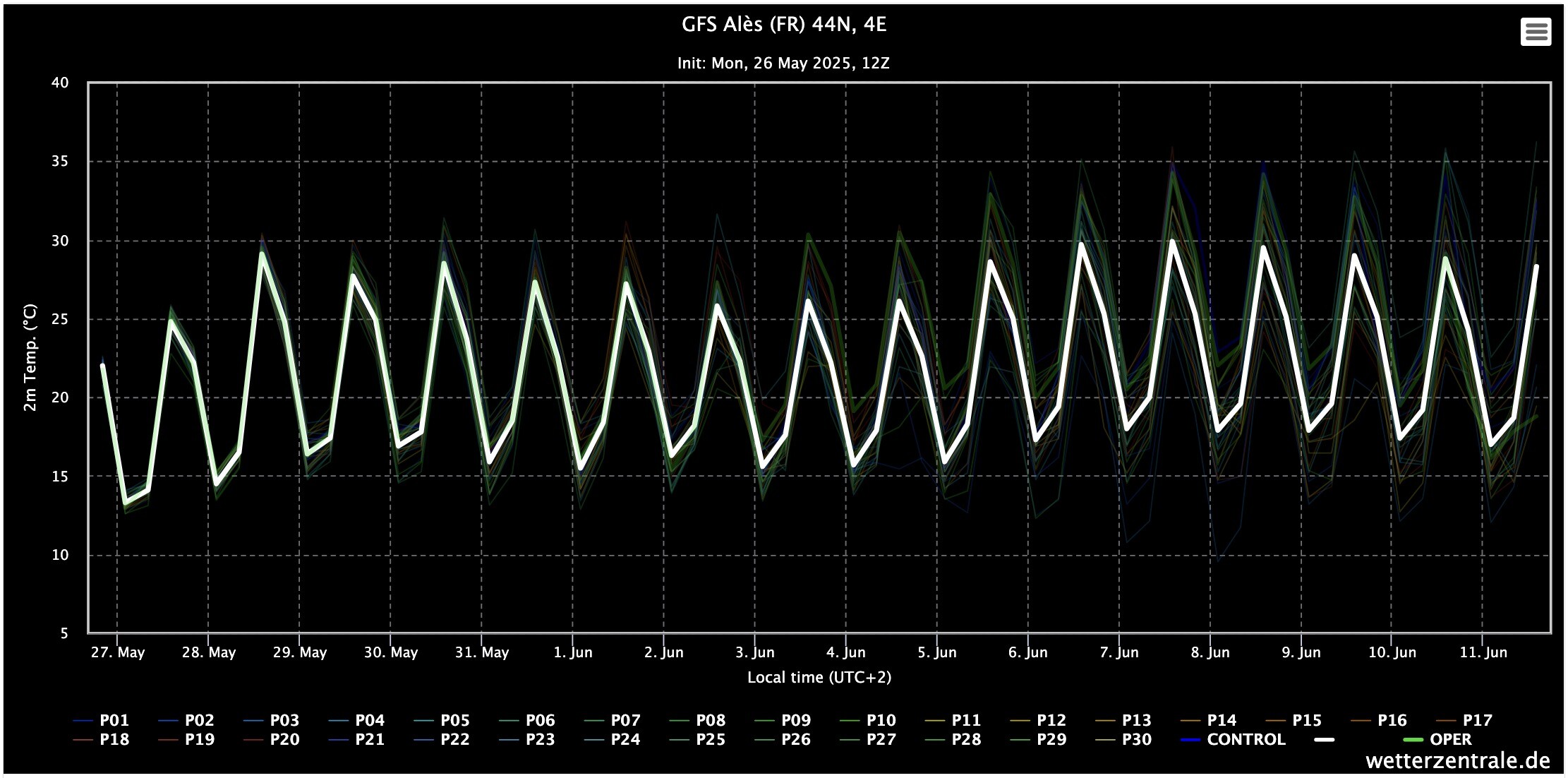Open the chart hamburger context menu
The width and height of the screenshot is (1568, 778).
point(1536,32)
